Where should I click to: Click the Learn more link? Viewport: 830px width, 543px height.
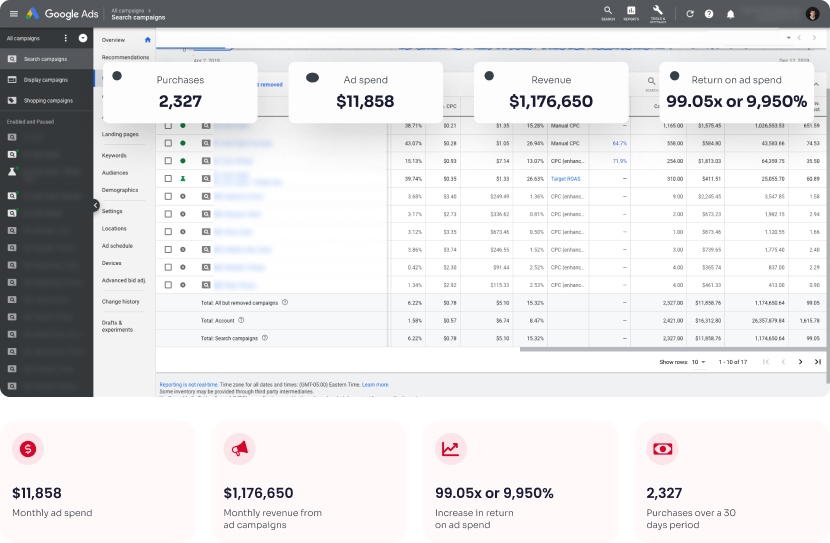click(375, 384)
